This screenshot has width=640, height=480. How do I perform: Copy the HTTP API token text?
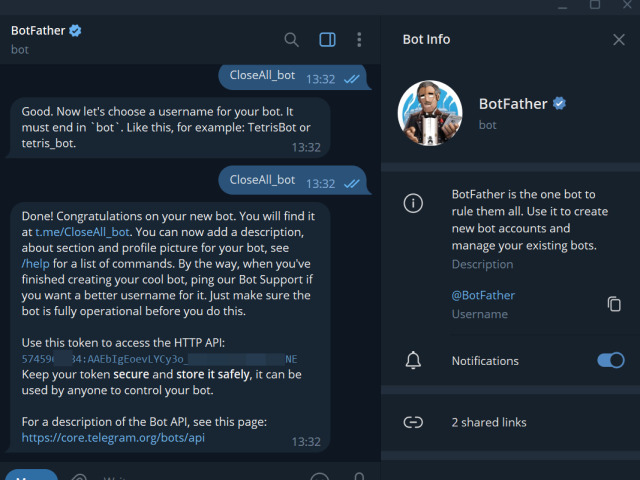(159, 359)
